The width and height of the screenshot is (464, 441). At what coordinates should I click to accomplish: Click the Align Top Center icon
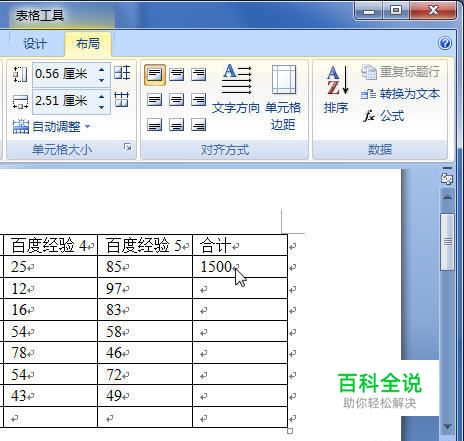tap(176, 75)
